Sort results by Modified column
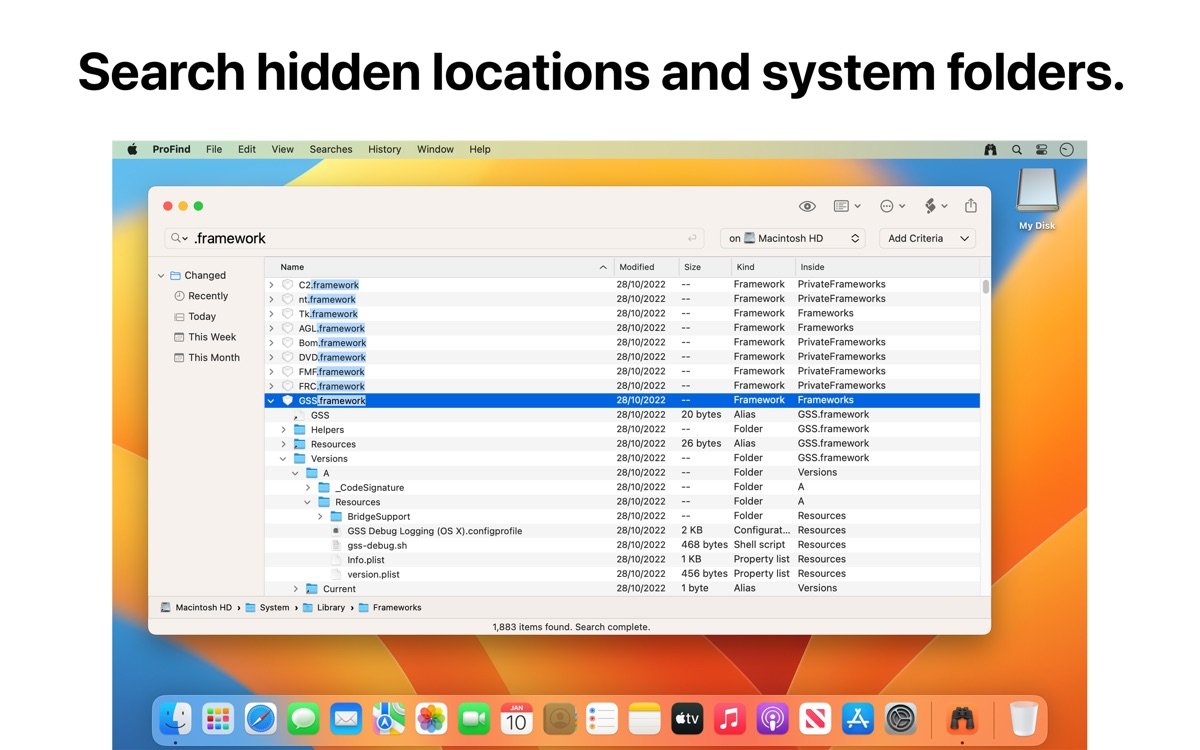 [x=645, y=267]
